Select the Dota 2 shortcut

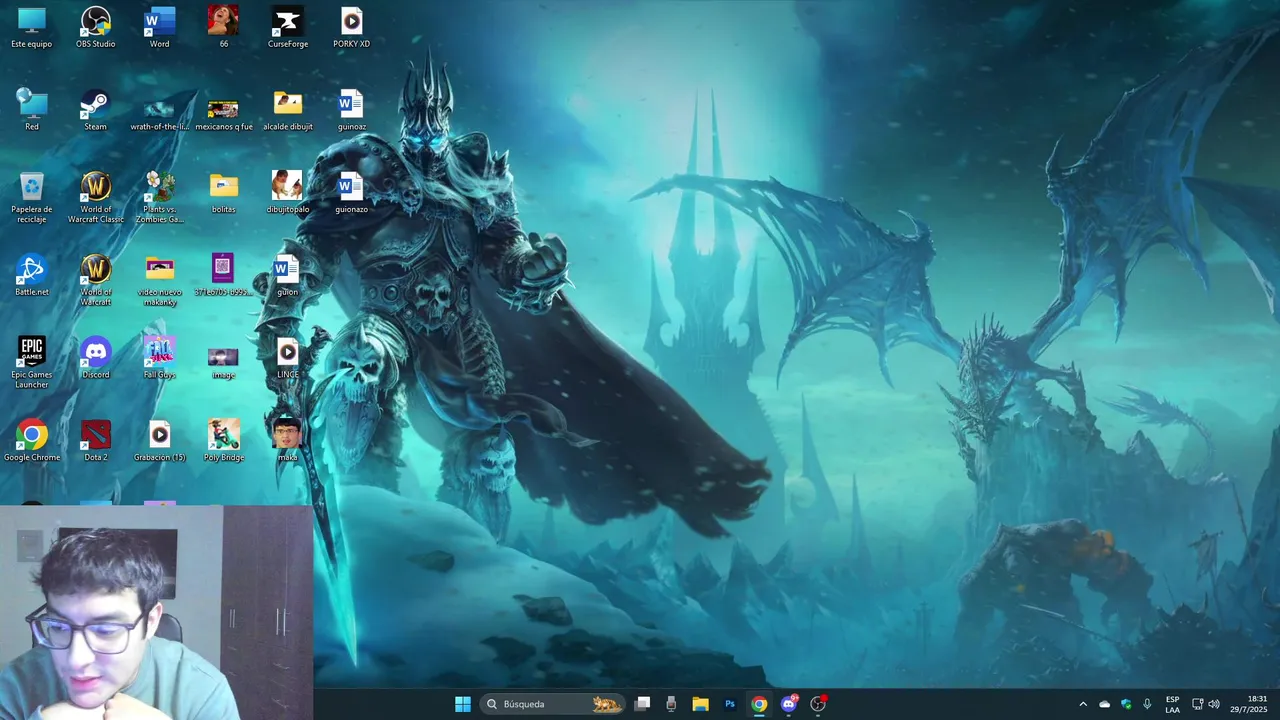pos(96,441)
